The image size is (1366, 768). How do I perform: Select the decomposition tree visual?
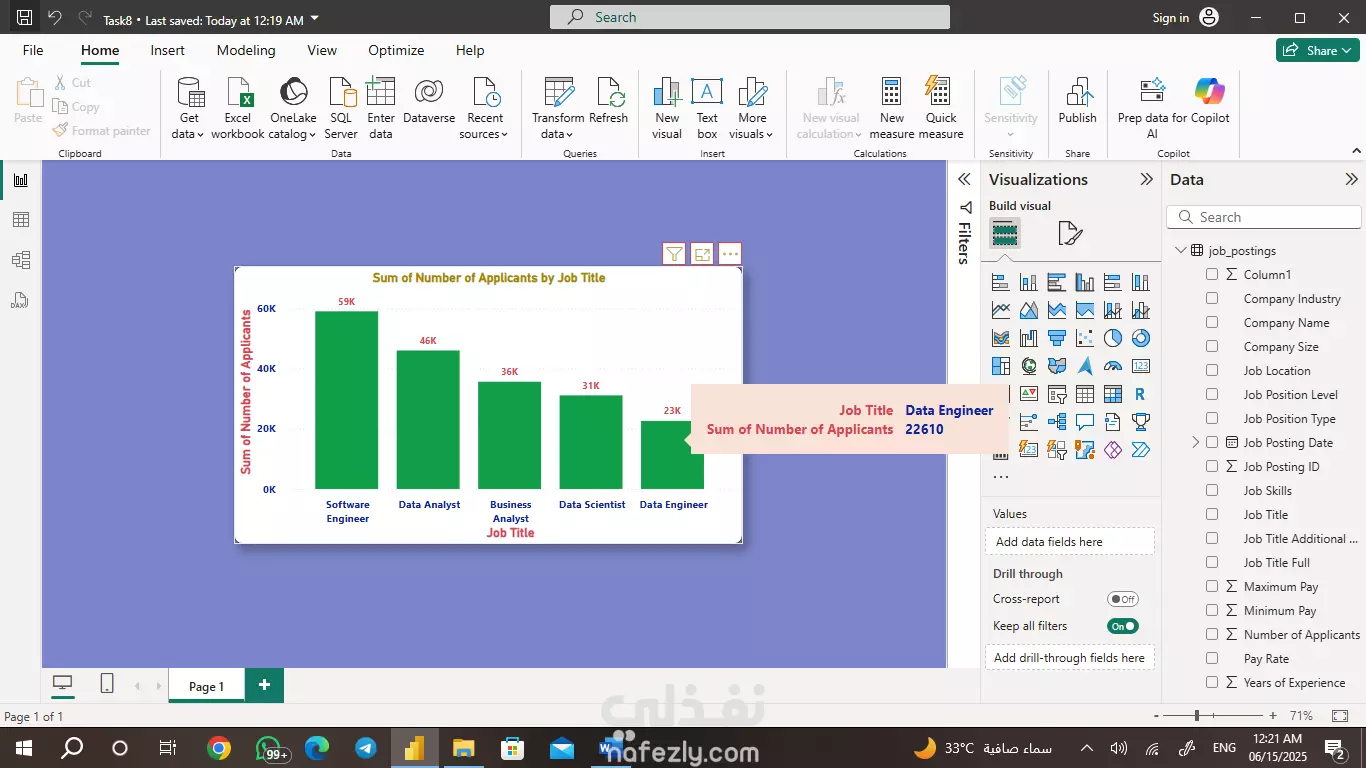pos(1057,422)
